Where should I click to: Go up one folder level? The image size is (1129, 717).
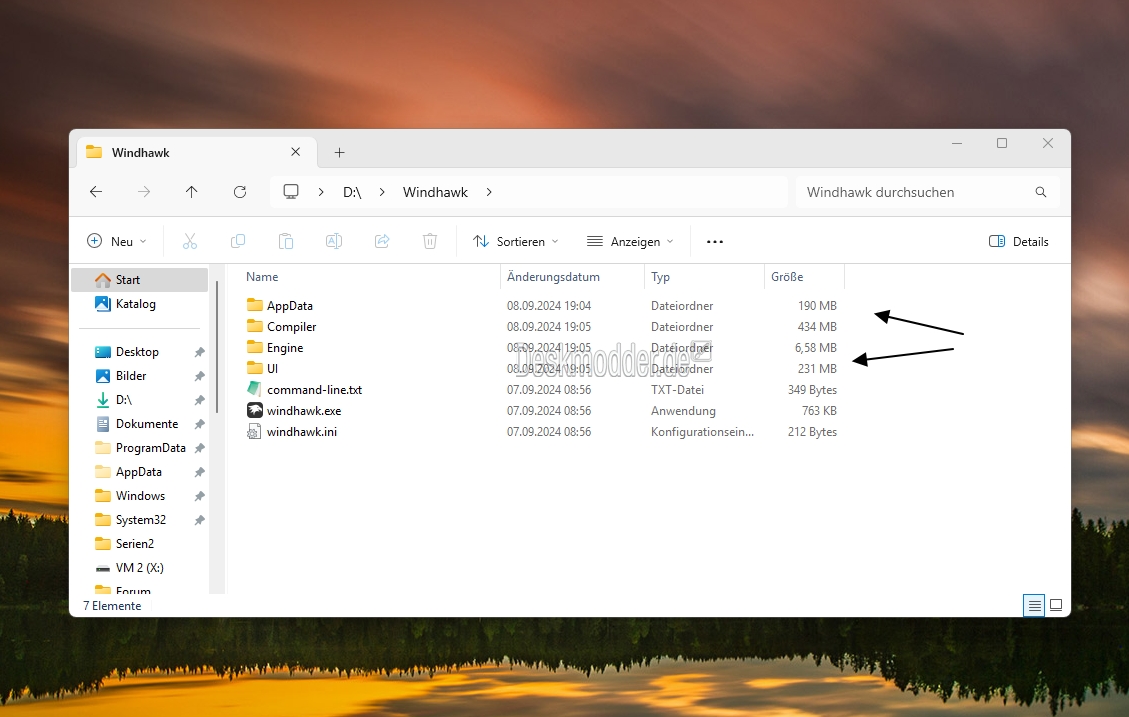point(192,191)
